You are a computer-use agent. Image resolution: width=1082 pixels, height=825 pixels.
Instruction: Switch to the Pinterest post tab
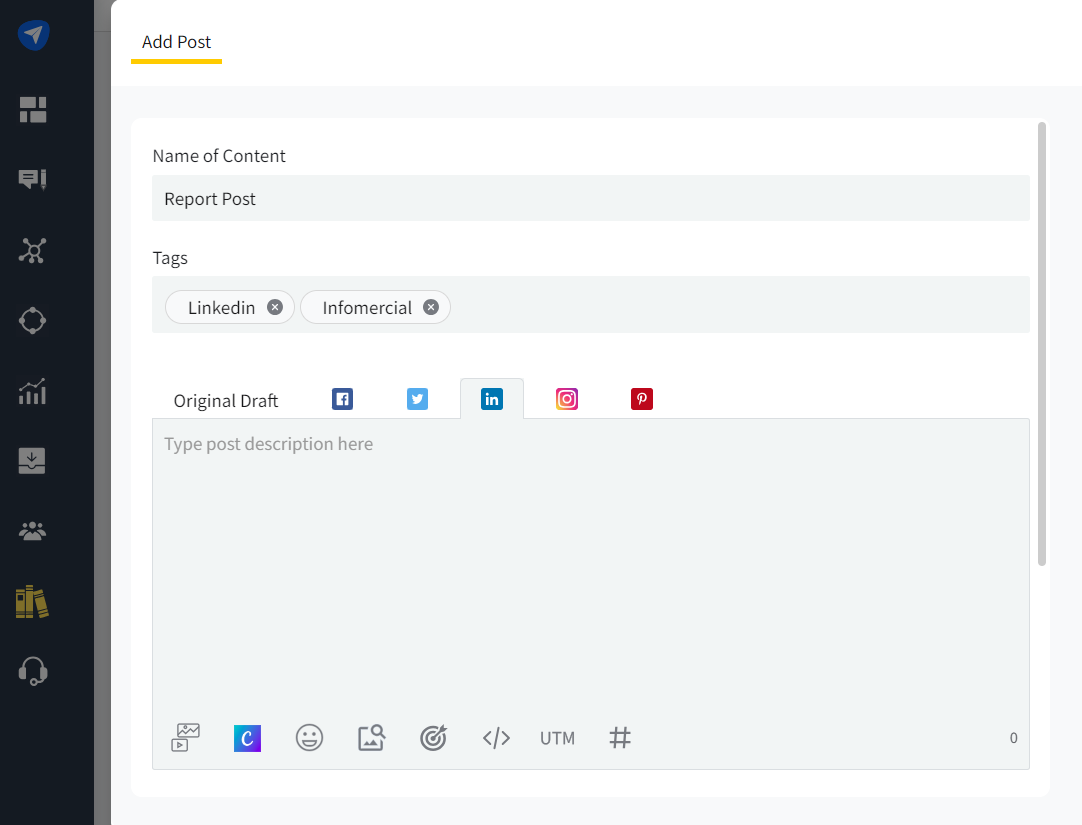[x=642, y=399]
